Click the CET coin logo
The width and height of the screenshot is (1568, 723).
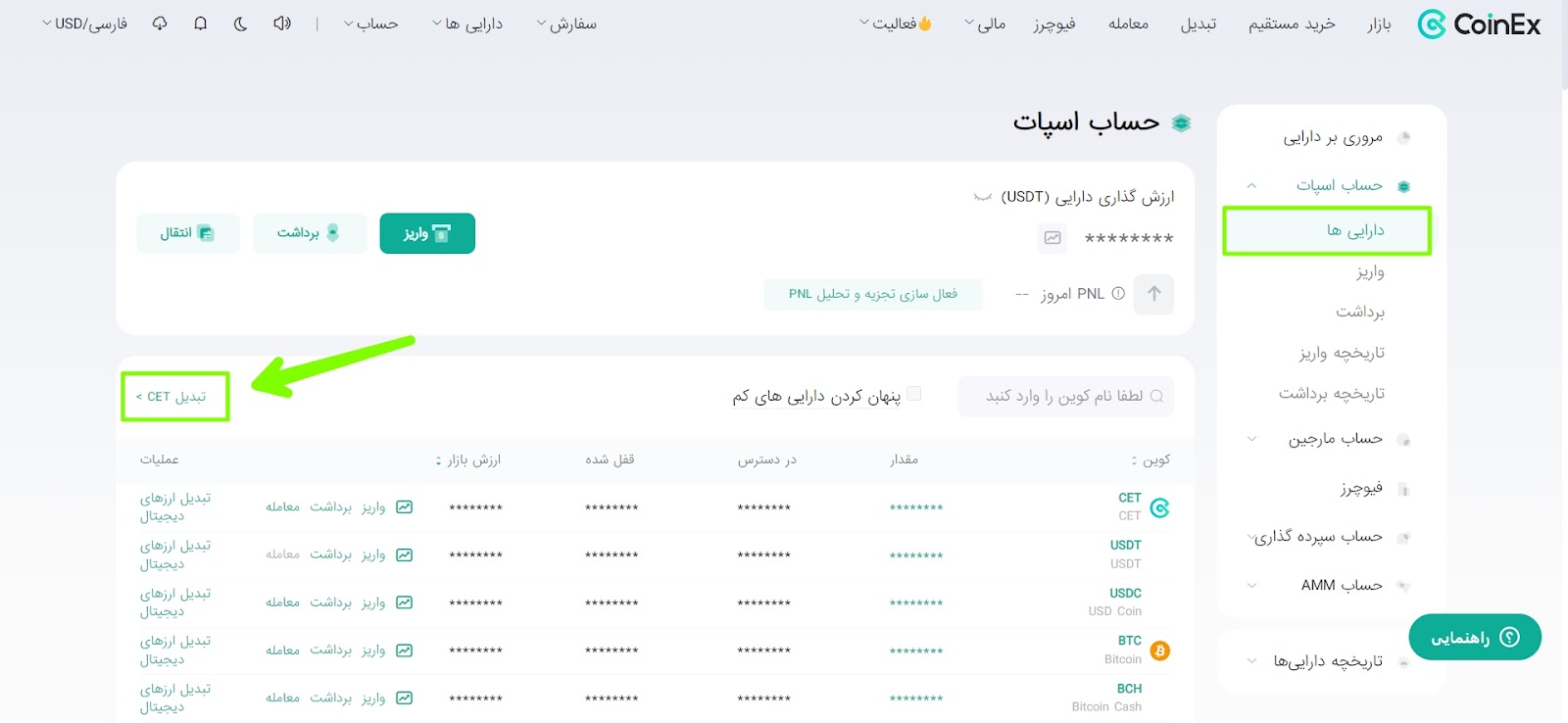pos(1160,507)
